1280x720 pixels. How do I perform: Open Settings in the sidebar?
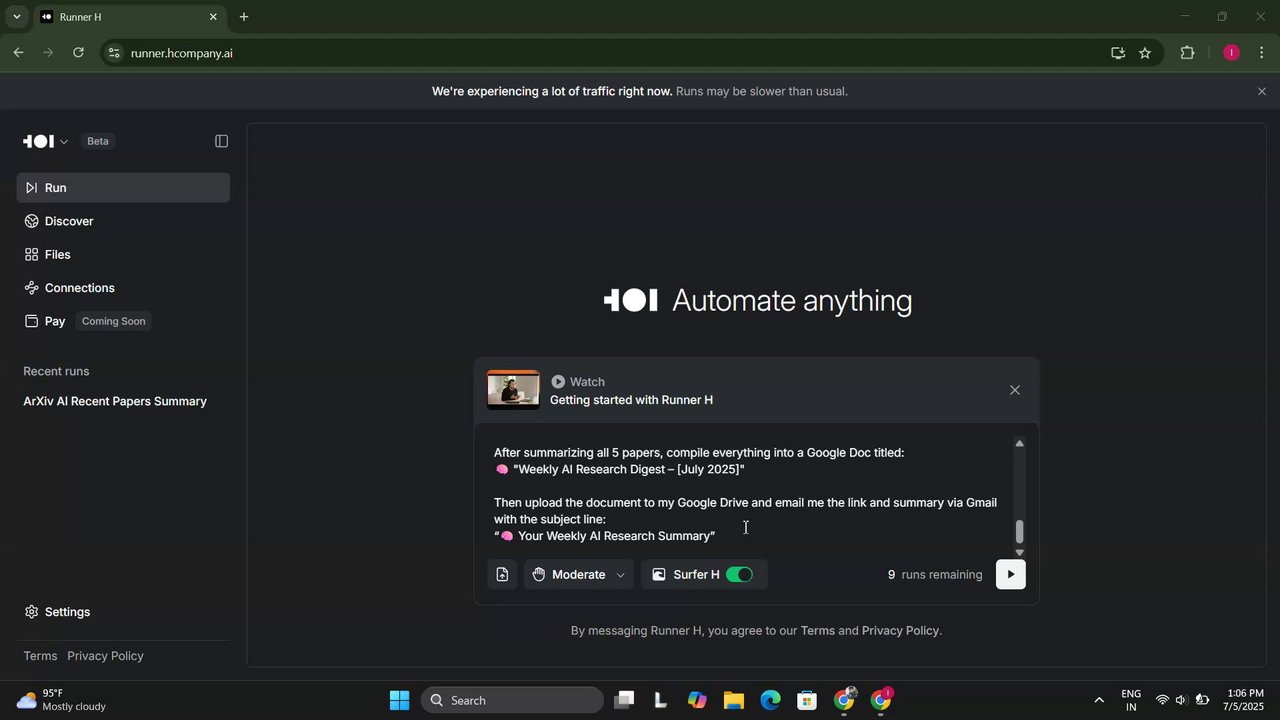point(57,612)
